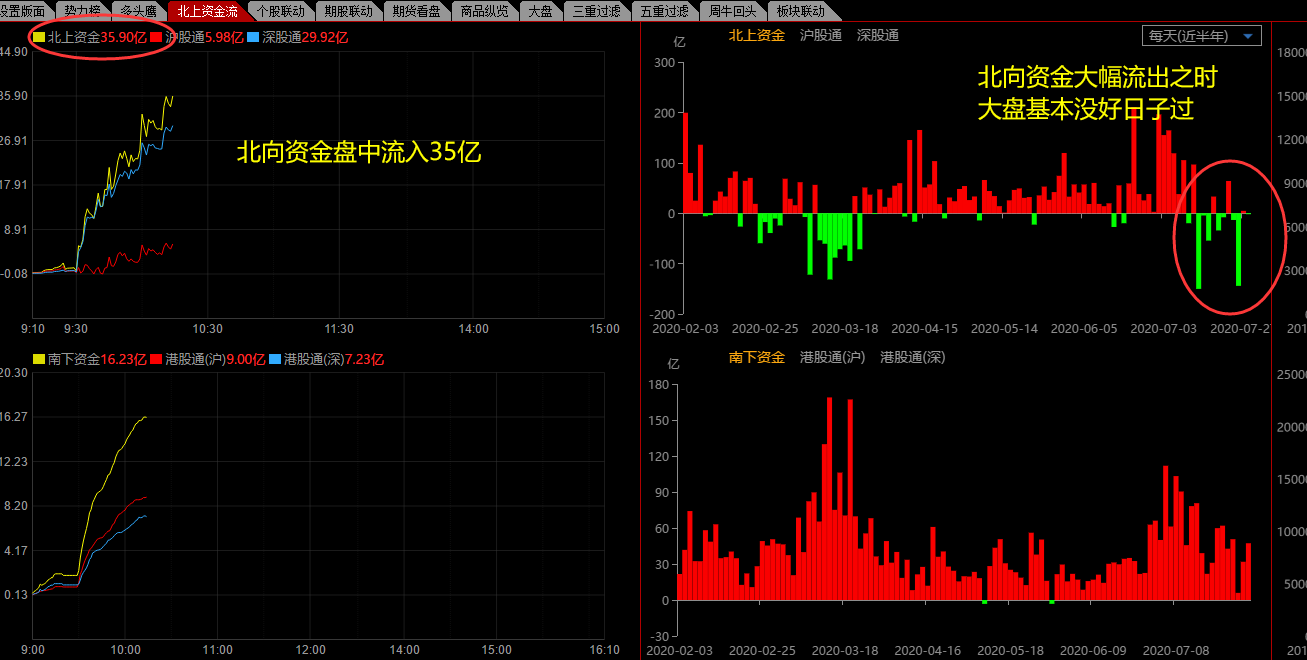Click the red 沪股通 legend swatch
The height and width of the screenshot is (660, 1307).
click(155, 37)
